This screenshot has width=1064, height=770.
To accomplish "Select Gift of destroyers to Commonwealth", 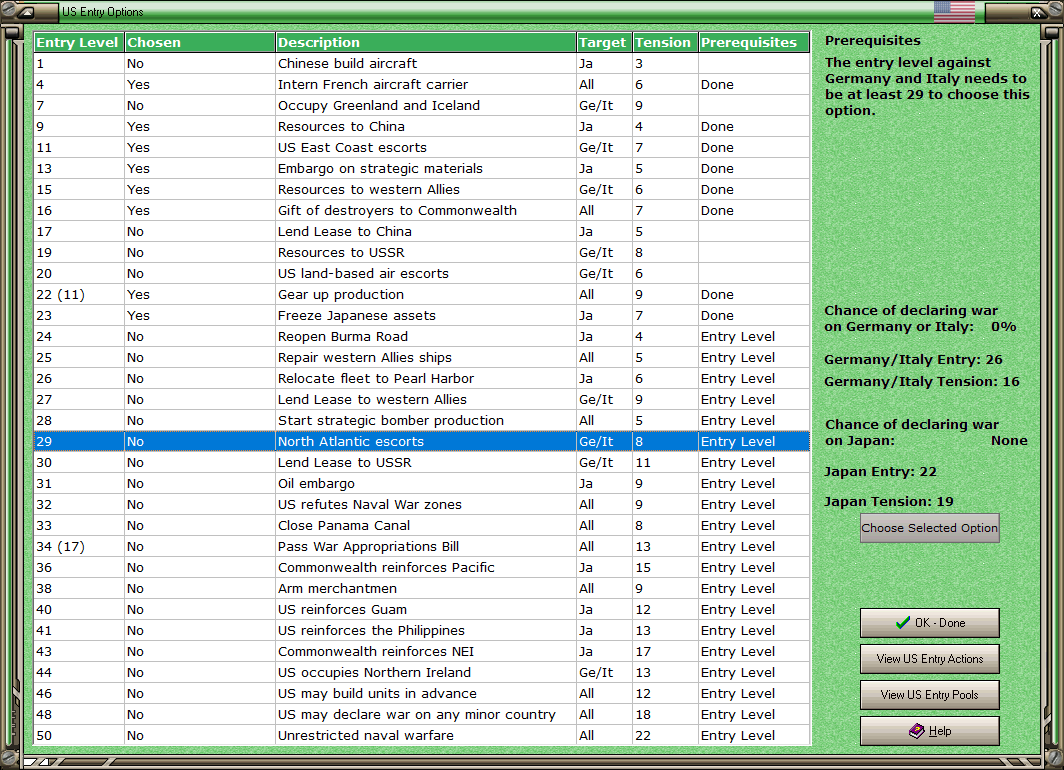I will click(x=422, y=211).
